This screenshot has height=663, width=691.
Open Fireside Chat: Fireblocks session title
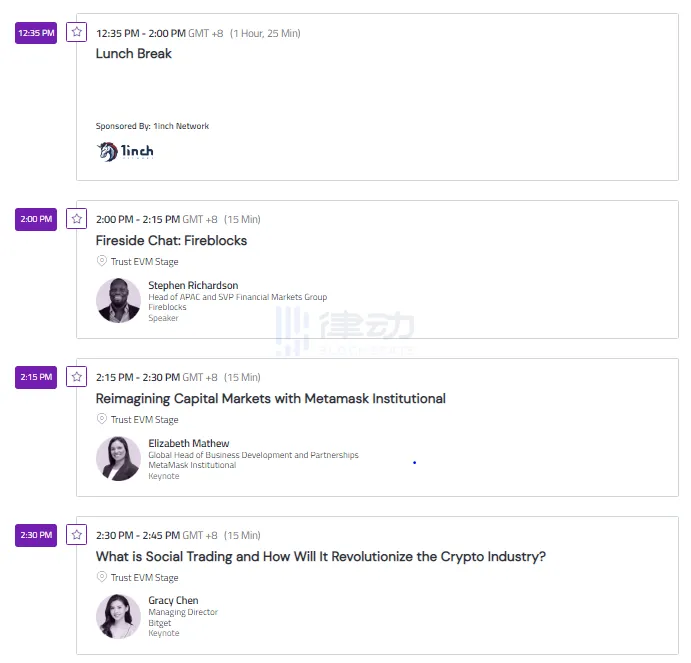click(x=171, y=241)
